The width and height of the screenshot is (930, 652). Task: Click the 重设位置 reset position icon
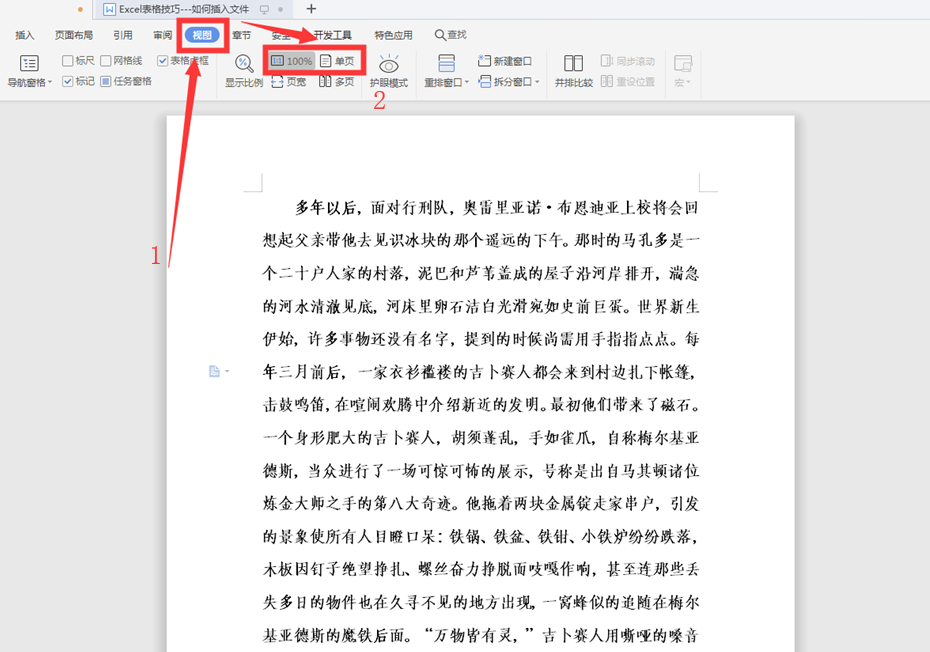click(607, 81)
